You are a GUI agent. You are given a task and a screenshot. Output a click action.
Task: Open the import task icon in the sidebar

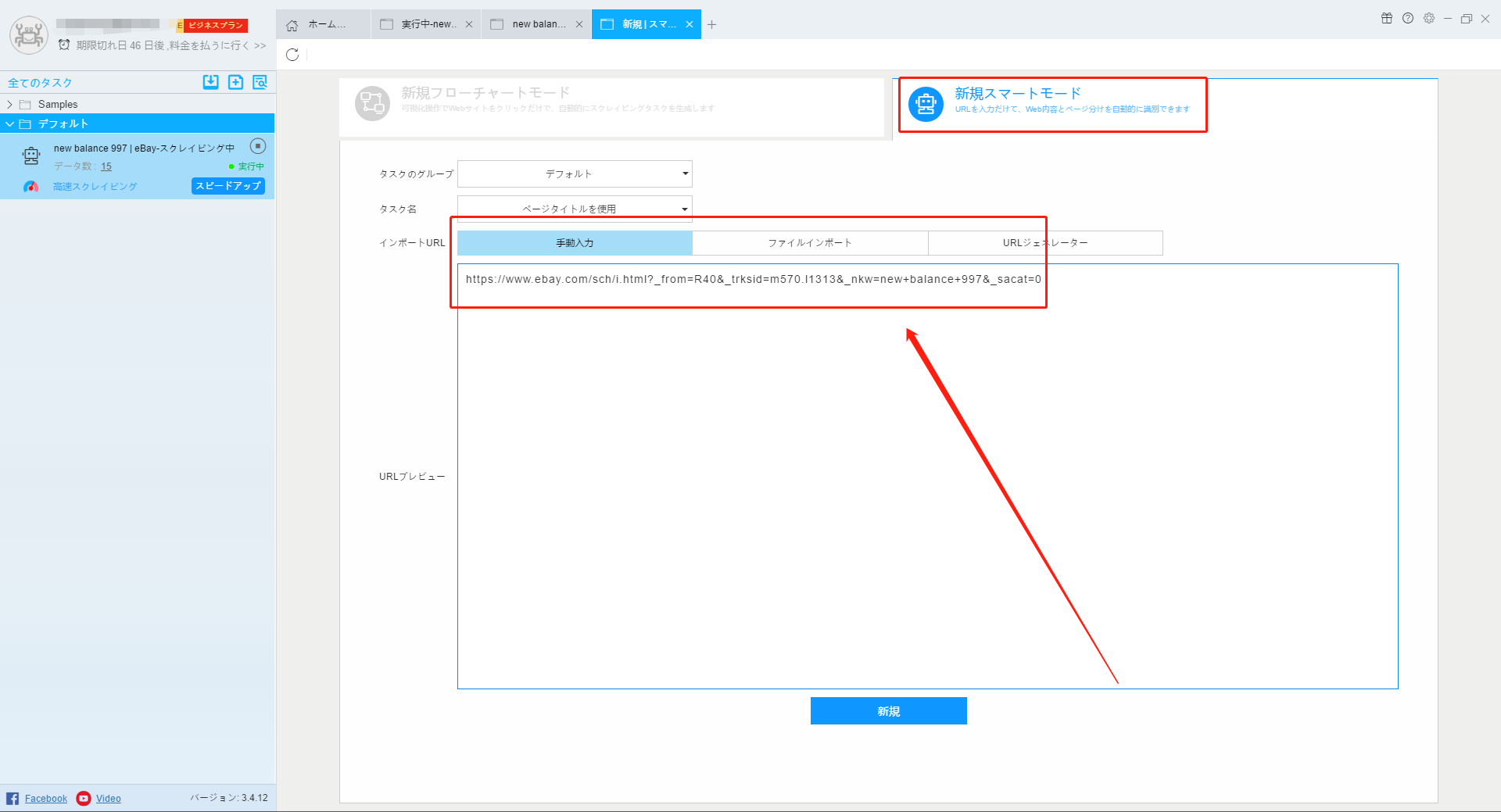pos(211,82)
